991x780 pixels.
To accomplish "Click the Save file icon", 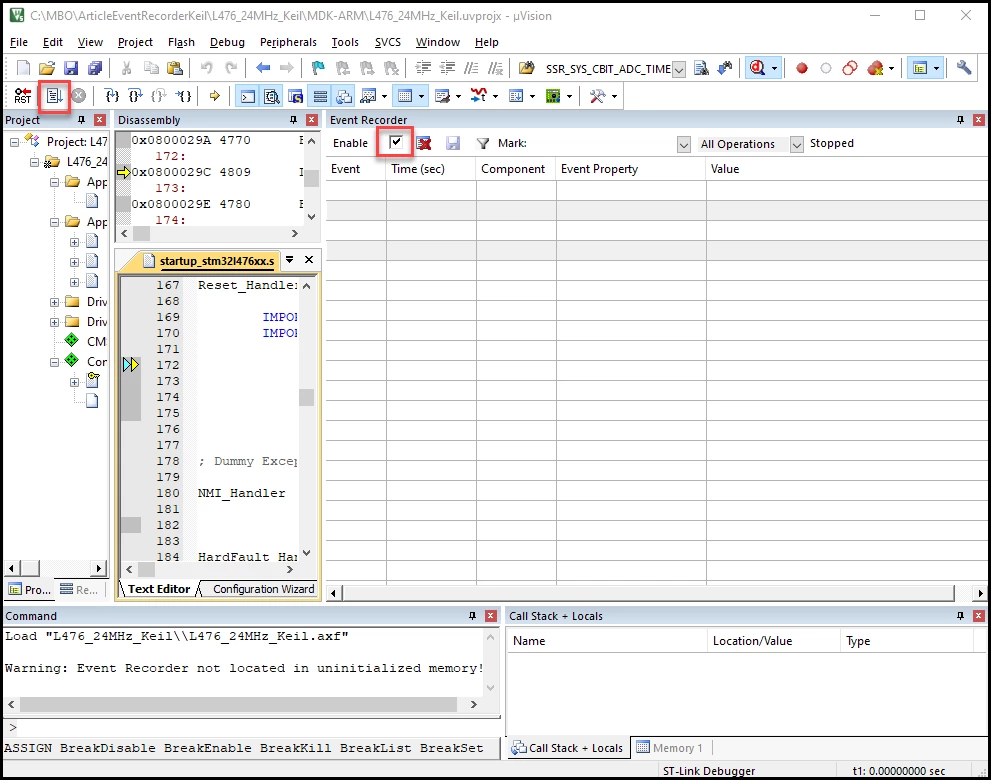I will coord(71,68).
